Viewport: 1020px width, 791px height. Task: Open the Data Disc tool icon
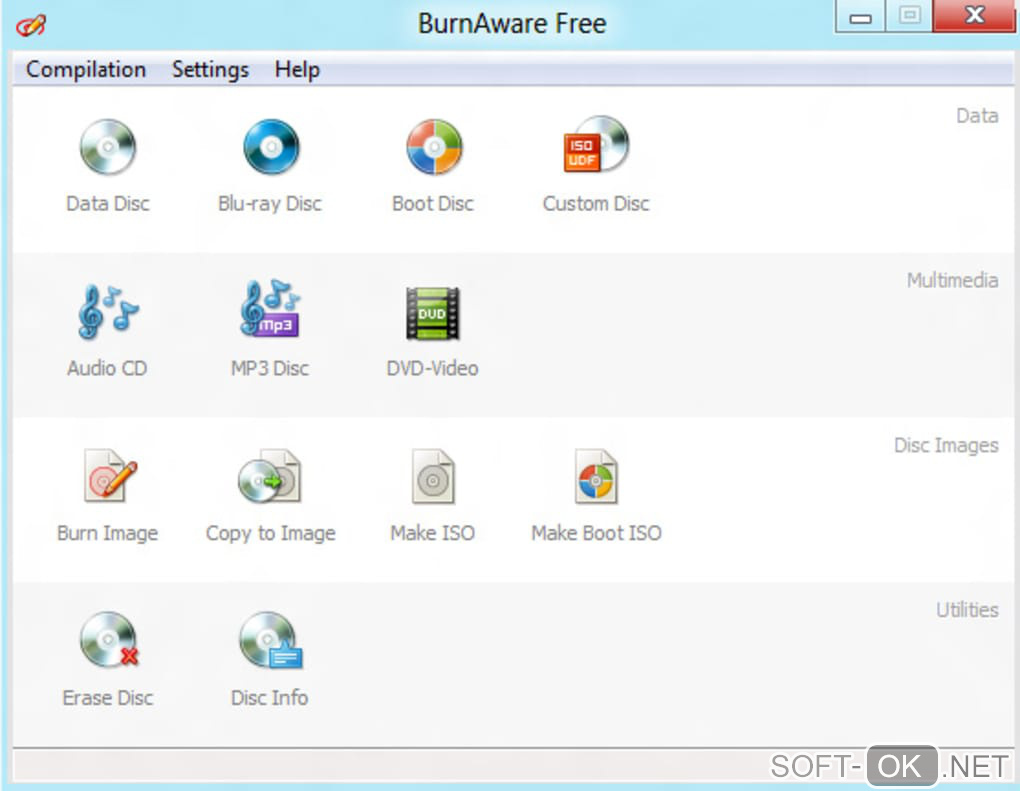click(108, 147)
